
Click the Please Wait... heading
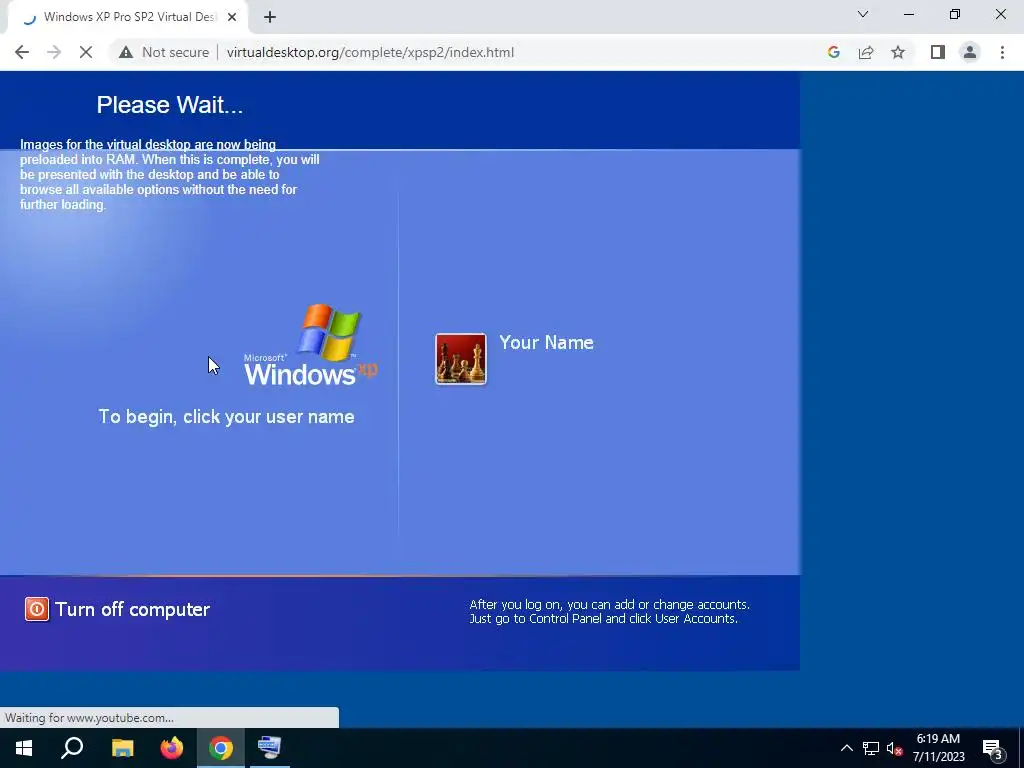170,105
